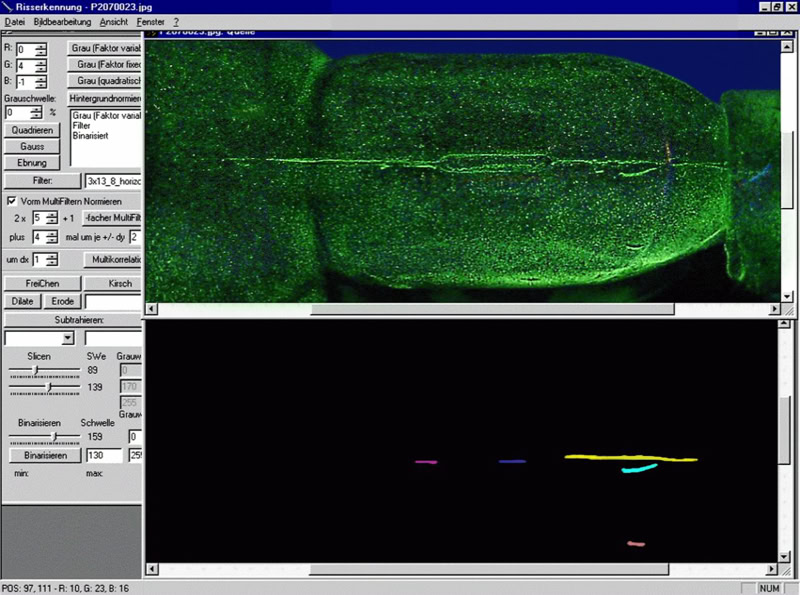Click the Risserkennung app icon in title bar

tap(8, 6)
